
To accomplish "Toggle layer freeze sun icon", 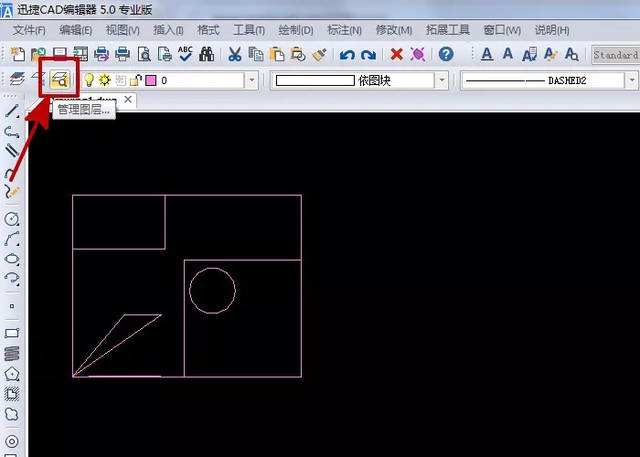I will point(105,80).
